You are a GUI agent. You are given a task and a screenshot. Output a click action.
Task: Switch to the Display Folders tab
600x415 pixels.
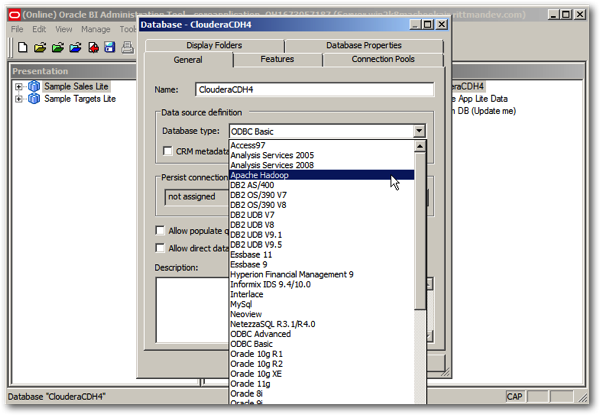tap(214, 45)
